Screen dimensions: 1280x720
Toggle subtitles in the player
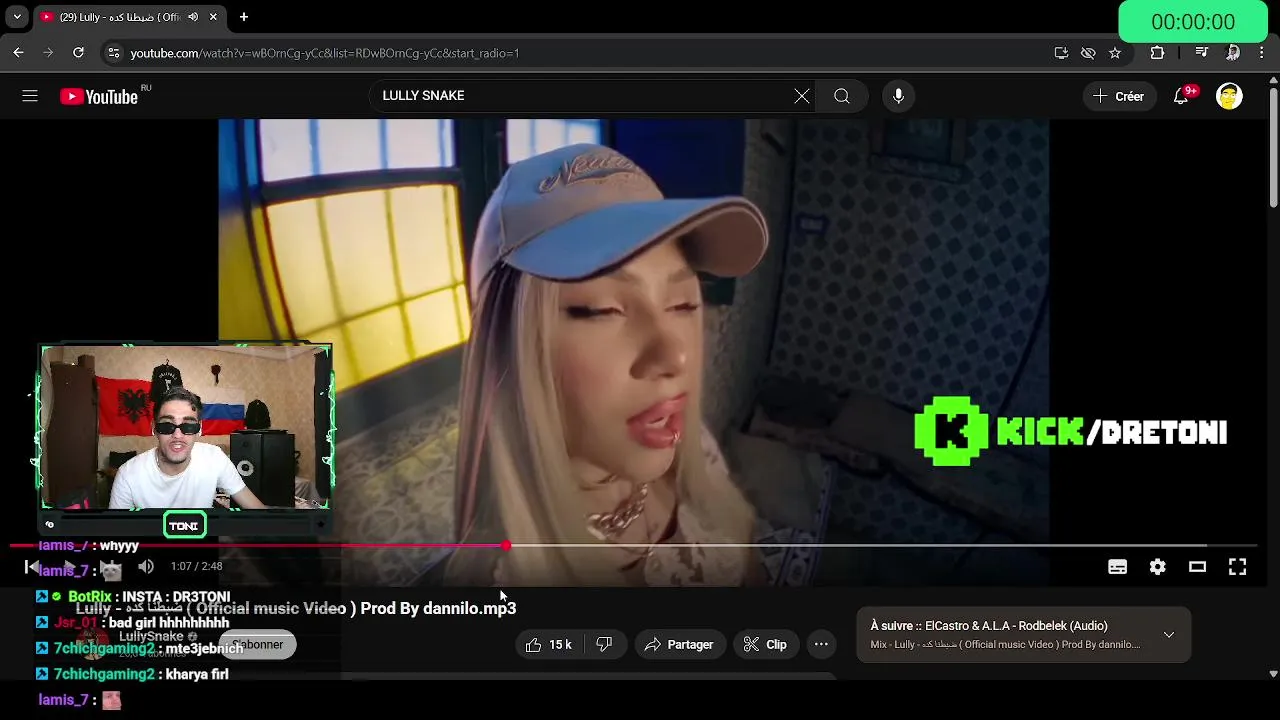click(x=1118, y=567)
